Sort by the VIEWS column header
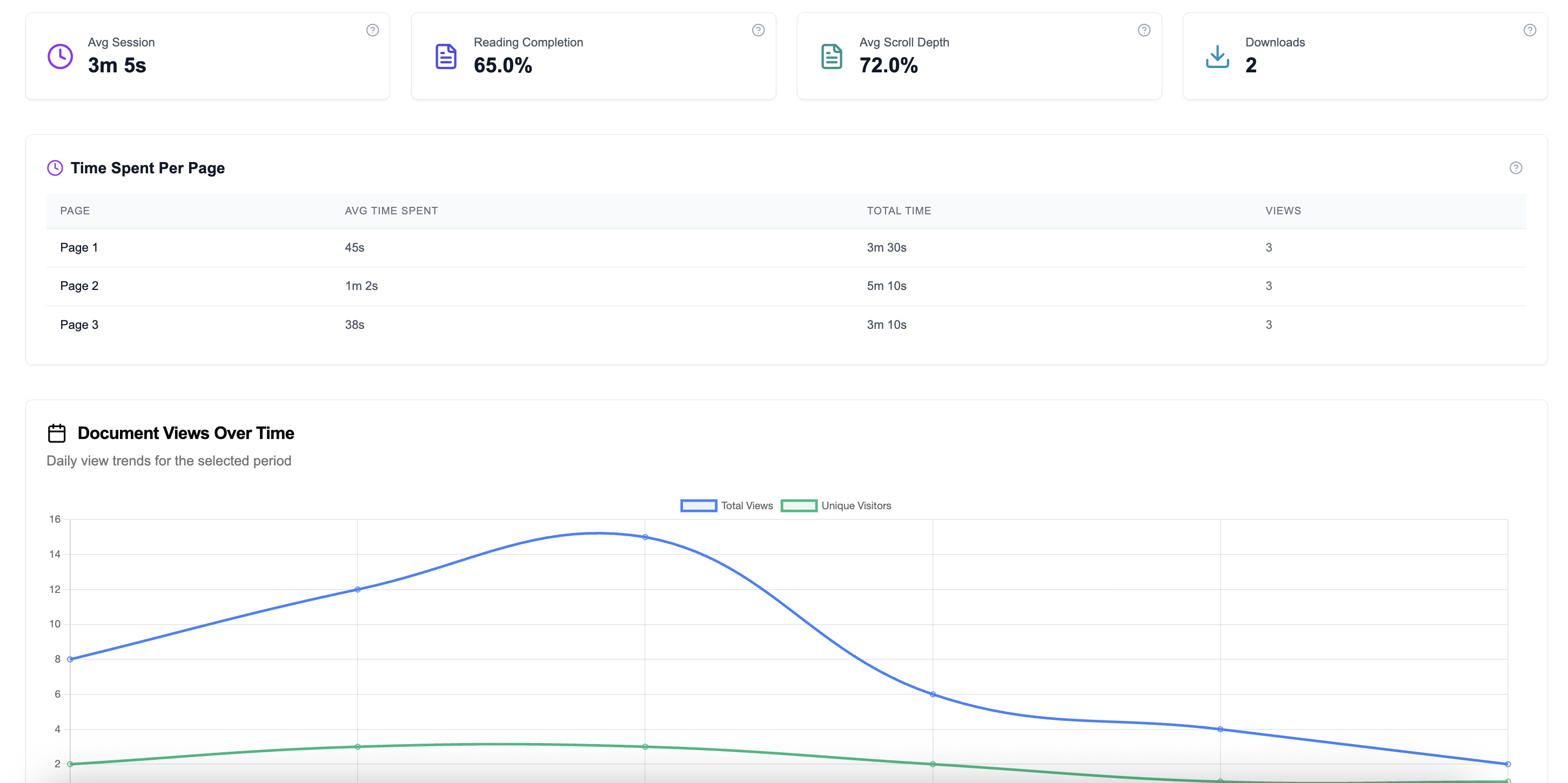The height and width of the screenshot is (783, 1568). click(1282, 211)
